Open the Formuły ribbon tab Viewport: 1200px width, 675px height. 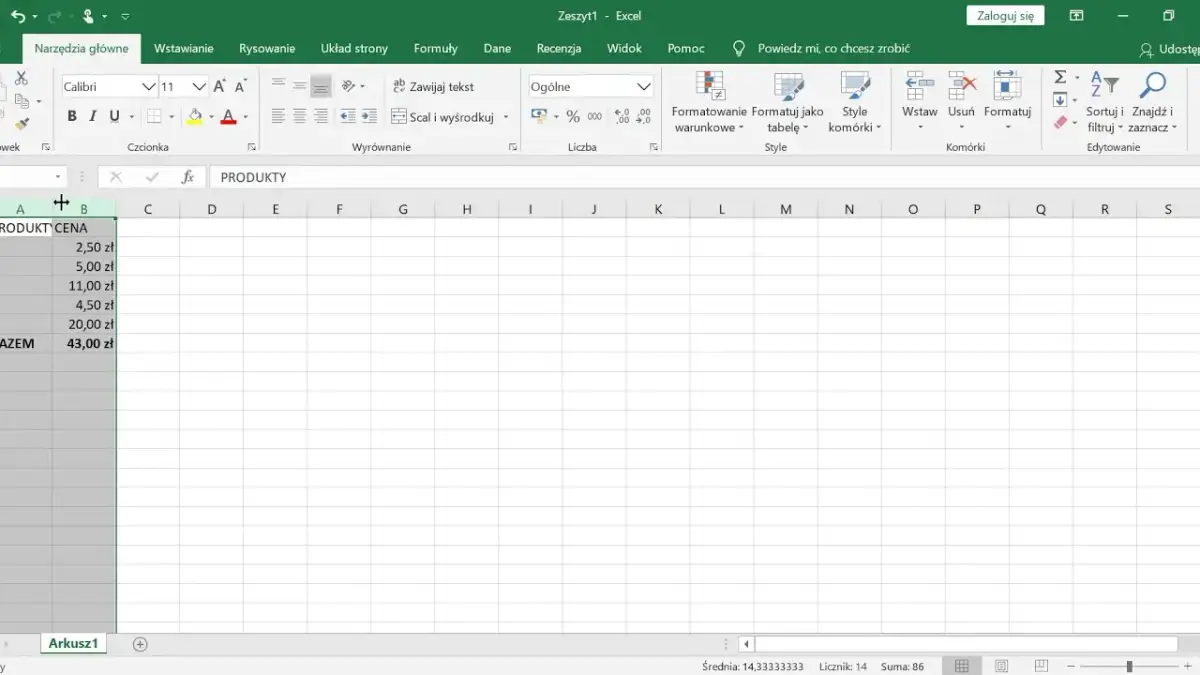coord(435,48)
